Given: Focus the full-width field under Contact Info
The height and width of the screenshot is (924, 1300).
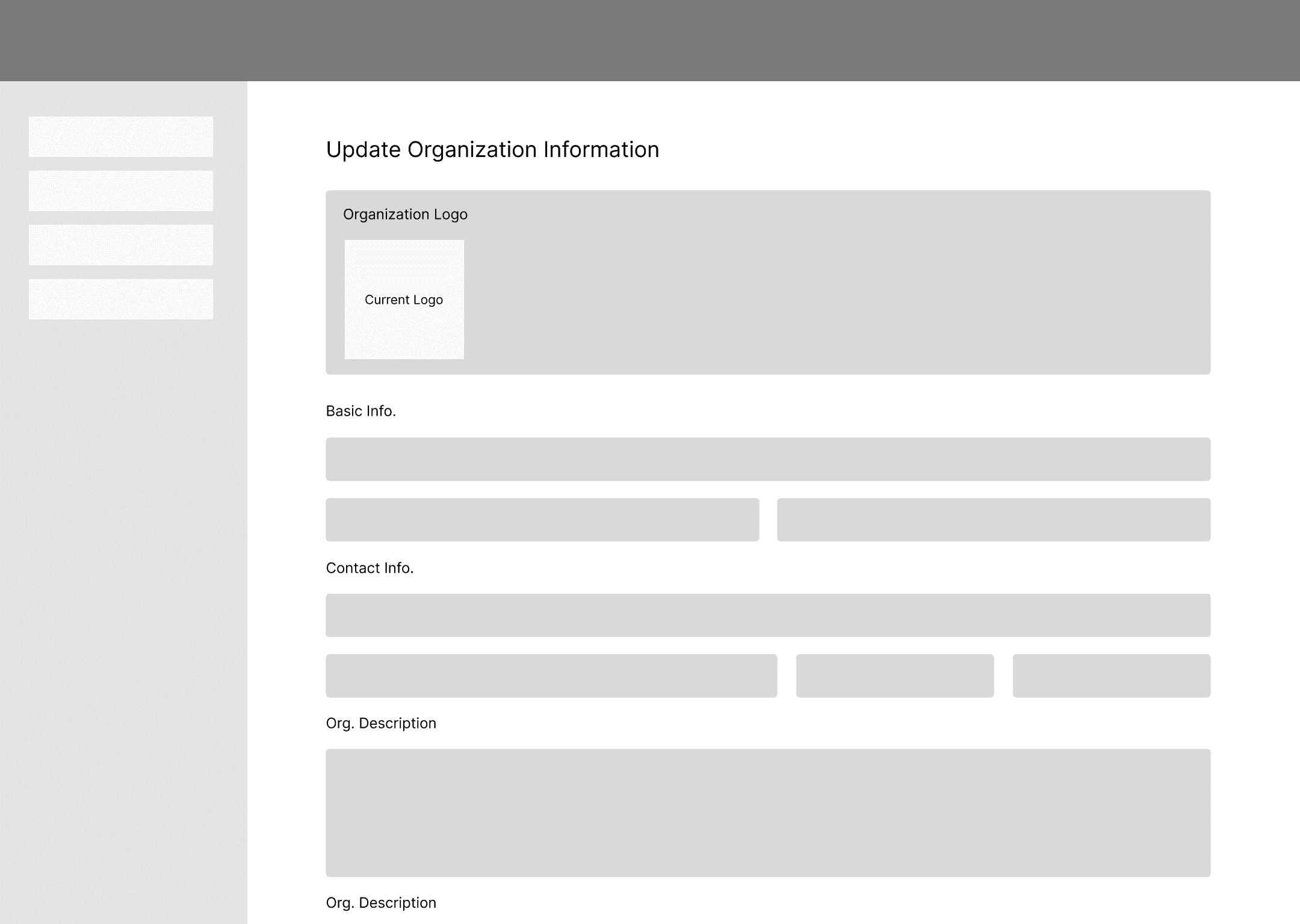Looking at the screenshot, I should [768, 615].
